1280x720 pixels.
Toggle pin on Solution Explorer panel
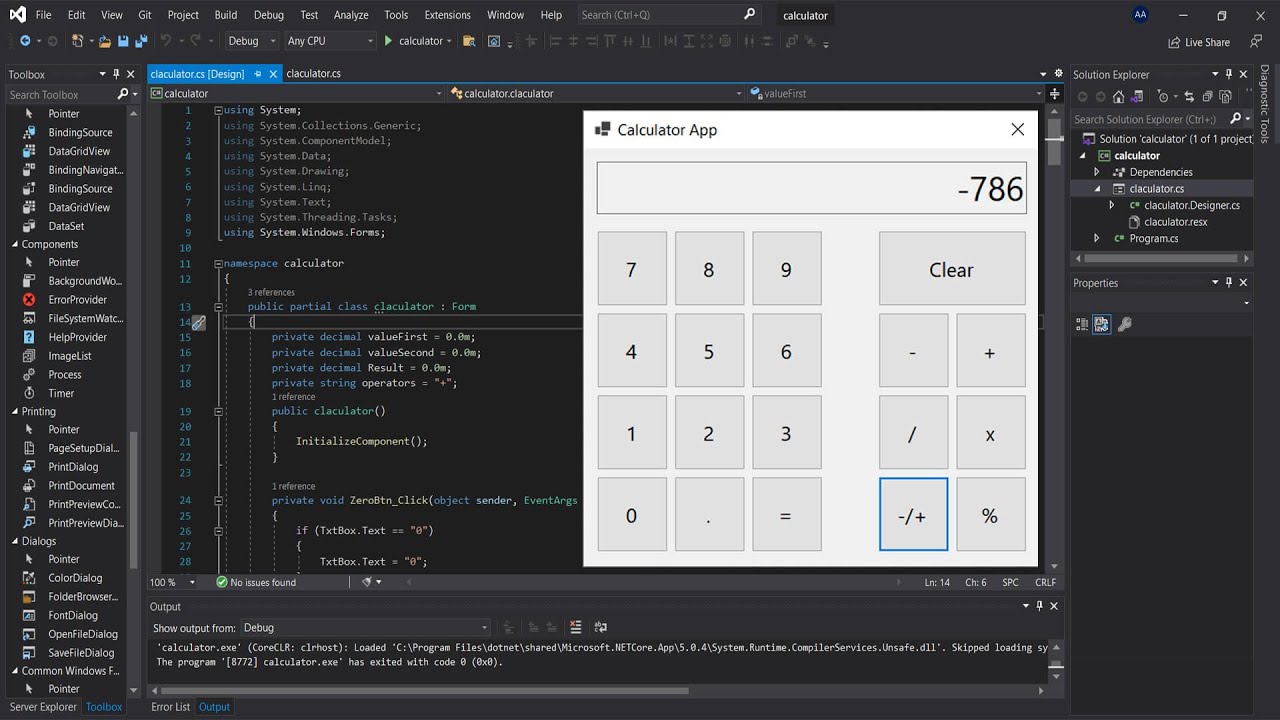coord(1230,74)
